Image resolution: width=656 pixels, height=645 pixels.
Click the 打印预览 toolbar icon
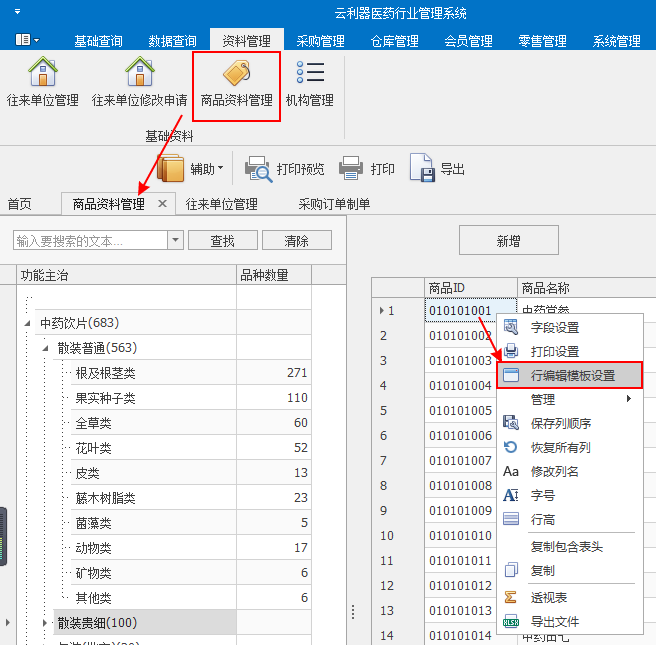[259, 169]
